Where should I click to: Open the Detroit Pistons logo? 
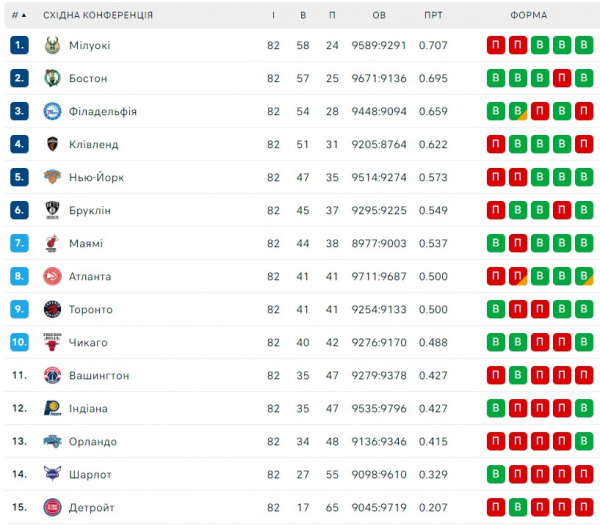52,507
